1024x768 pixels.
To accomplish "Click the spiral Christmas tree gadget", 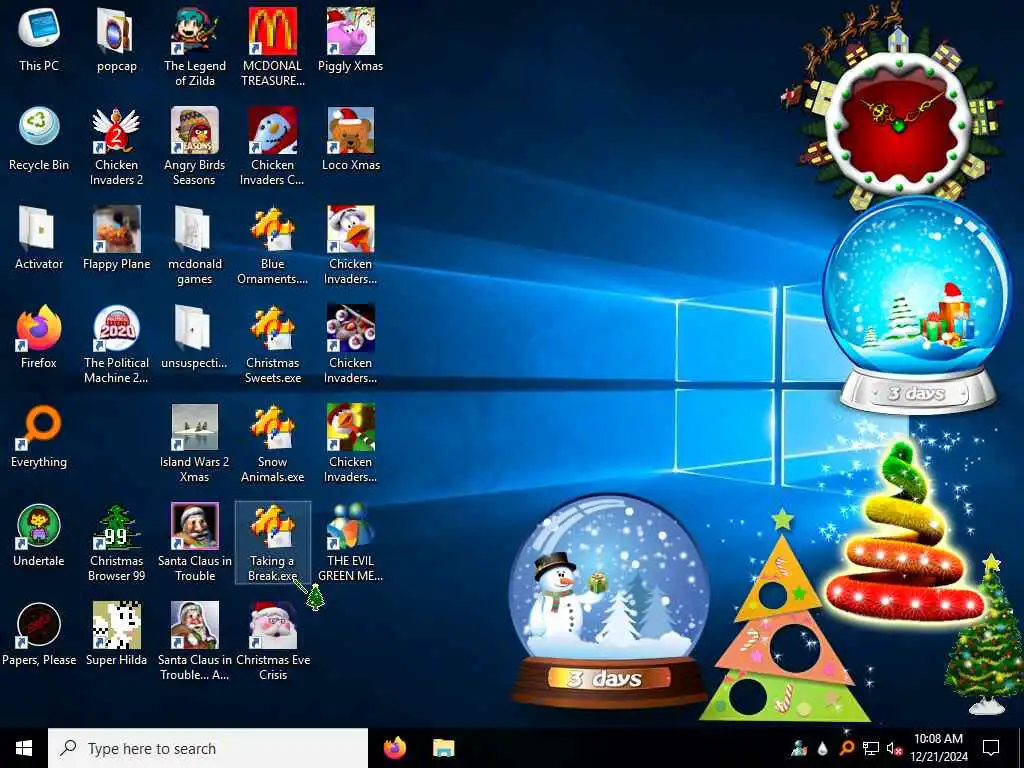I will coord(906,532).
